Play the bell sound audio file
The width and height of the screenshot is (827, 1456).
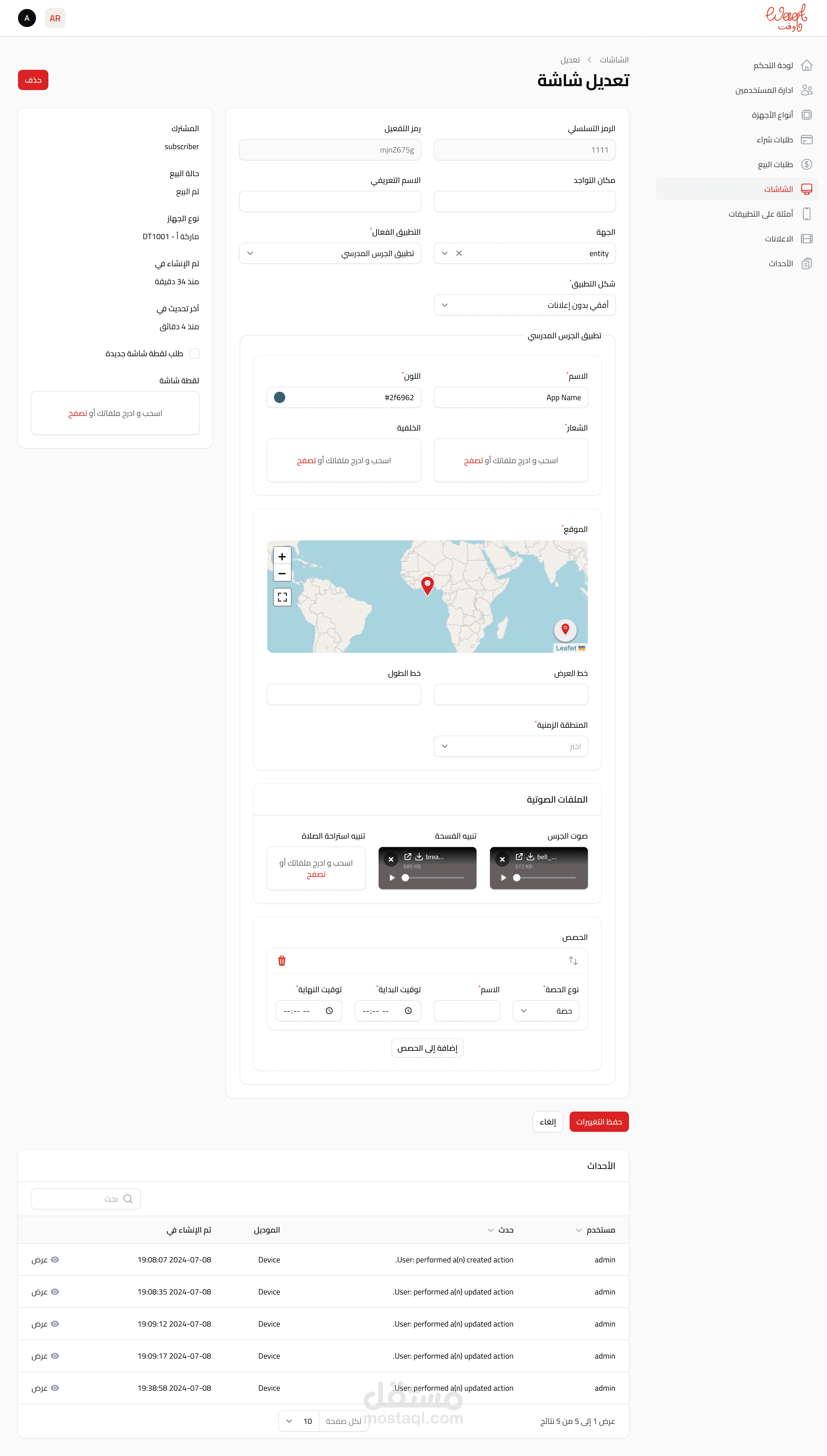pyautogui.click(x=503, y=878)
